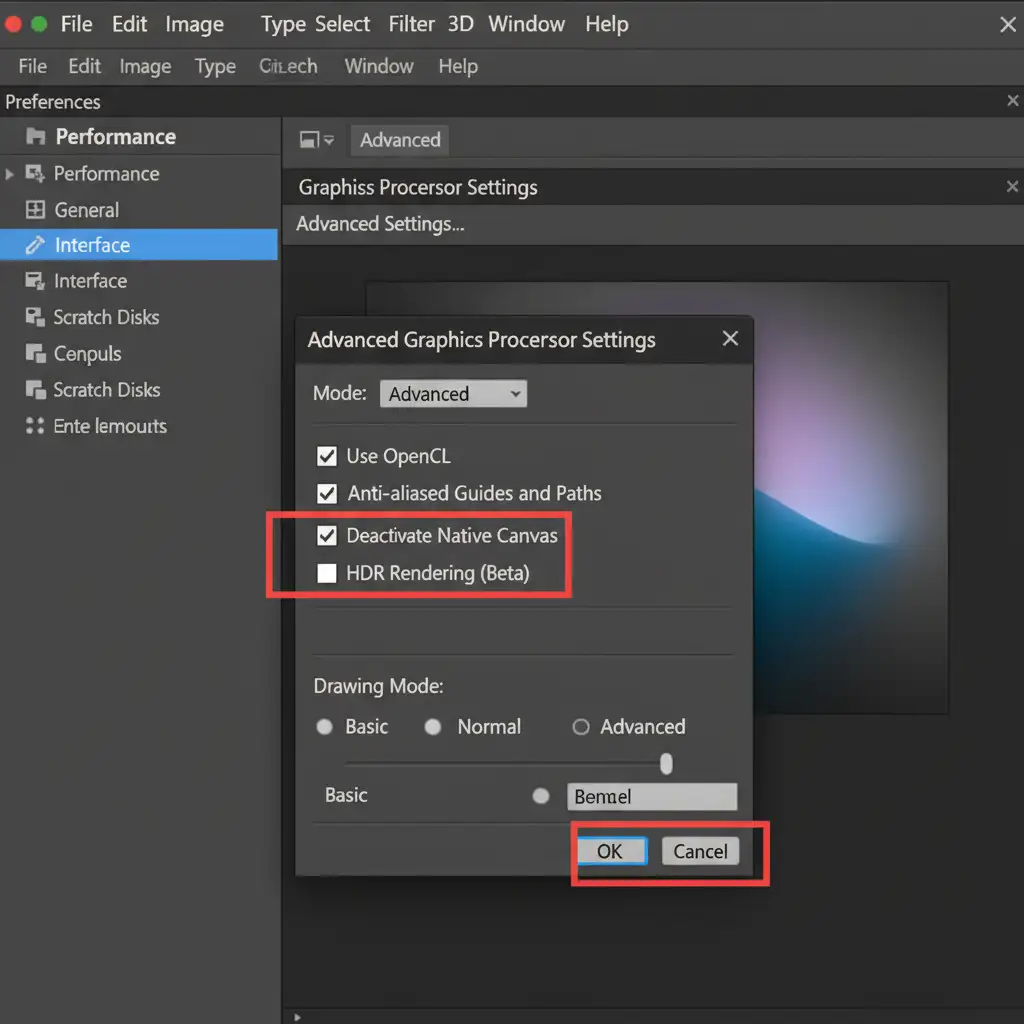This screenshot has width=1024, height=1024.
Task: Click the second Scratch Disks sidebar icon
Action: pyautogui.click(x=35, y=390)
